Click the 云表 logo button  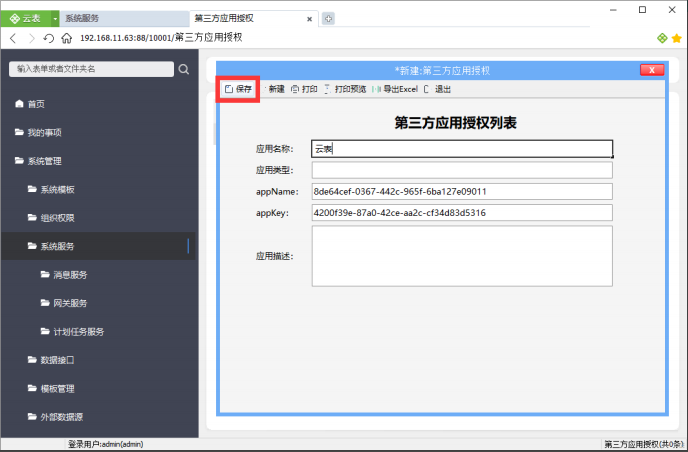pos(25,18)
